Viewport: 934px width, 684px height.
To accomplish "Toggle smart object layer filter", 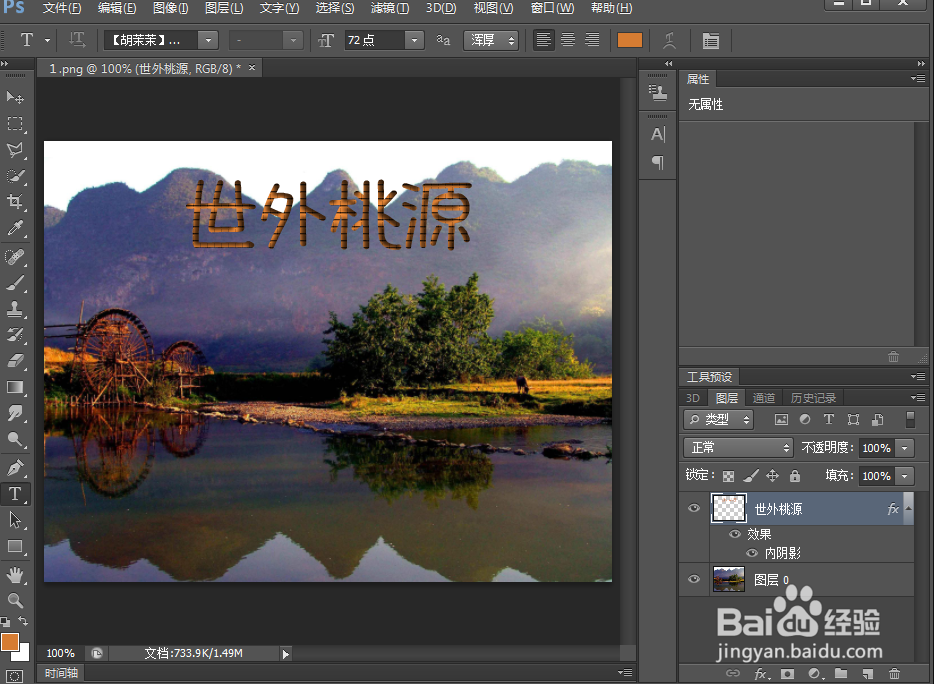I will (877, 419).
